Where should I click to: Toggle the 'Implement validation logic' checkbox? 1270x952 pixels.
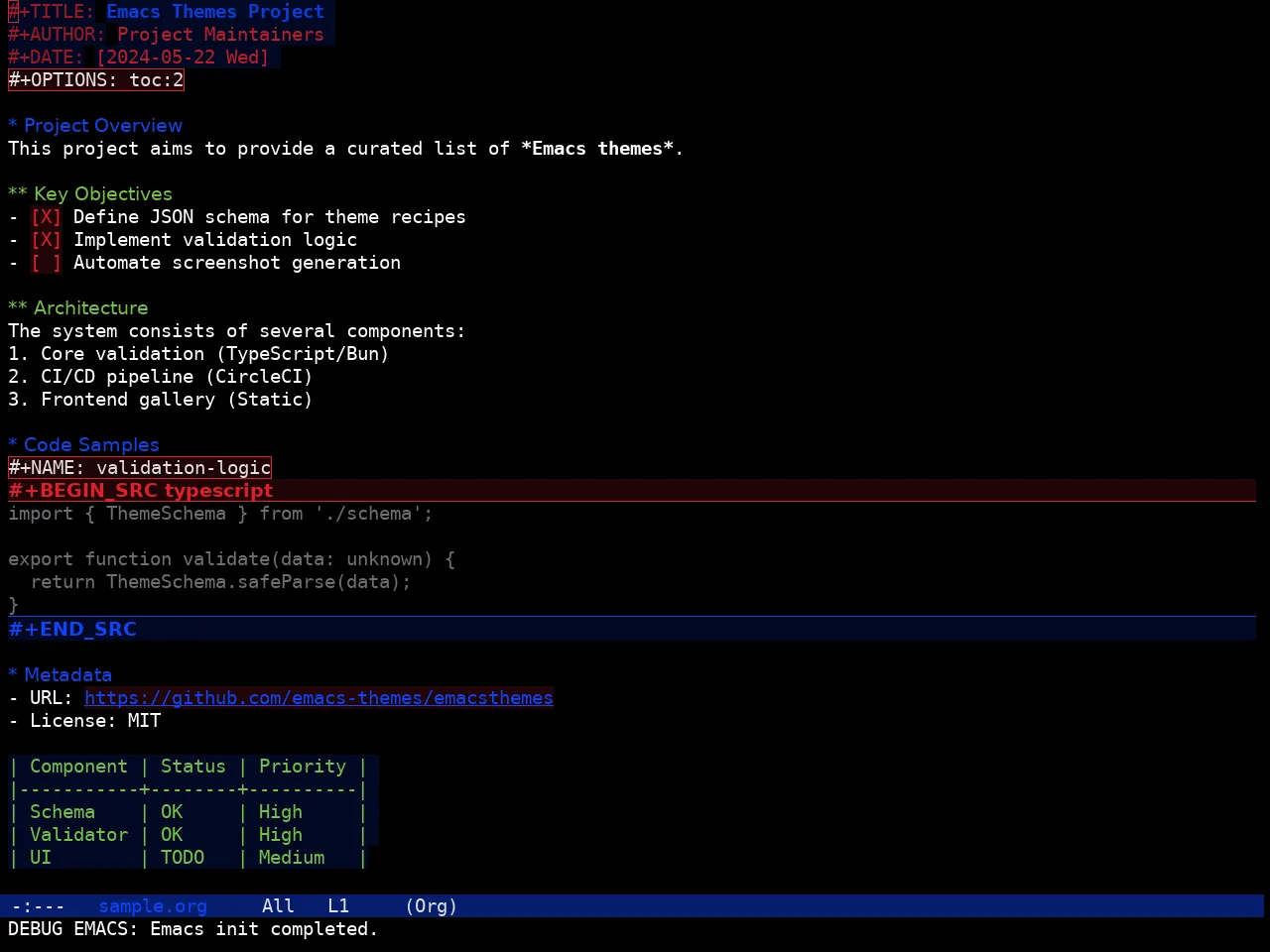(x=46, y=240)
